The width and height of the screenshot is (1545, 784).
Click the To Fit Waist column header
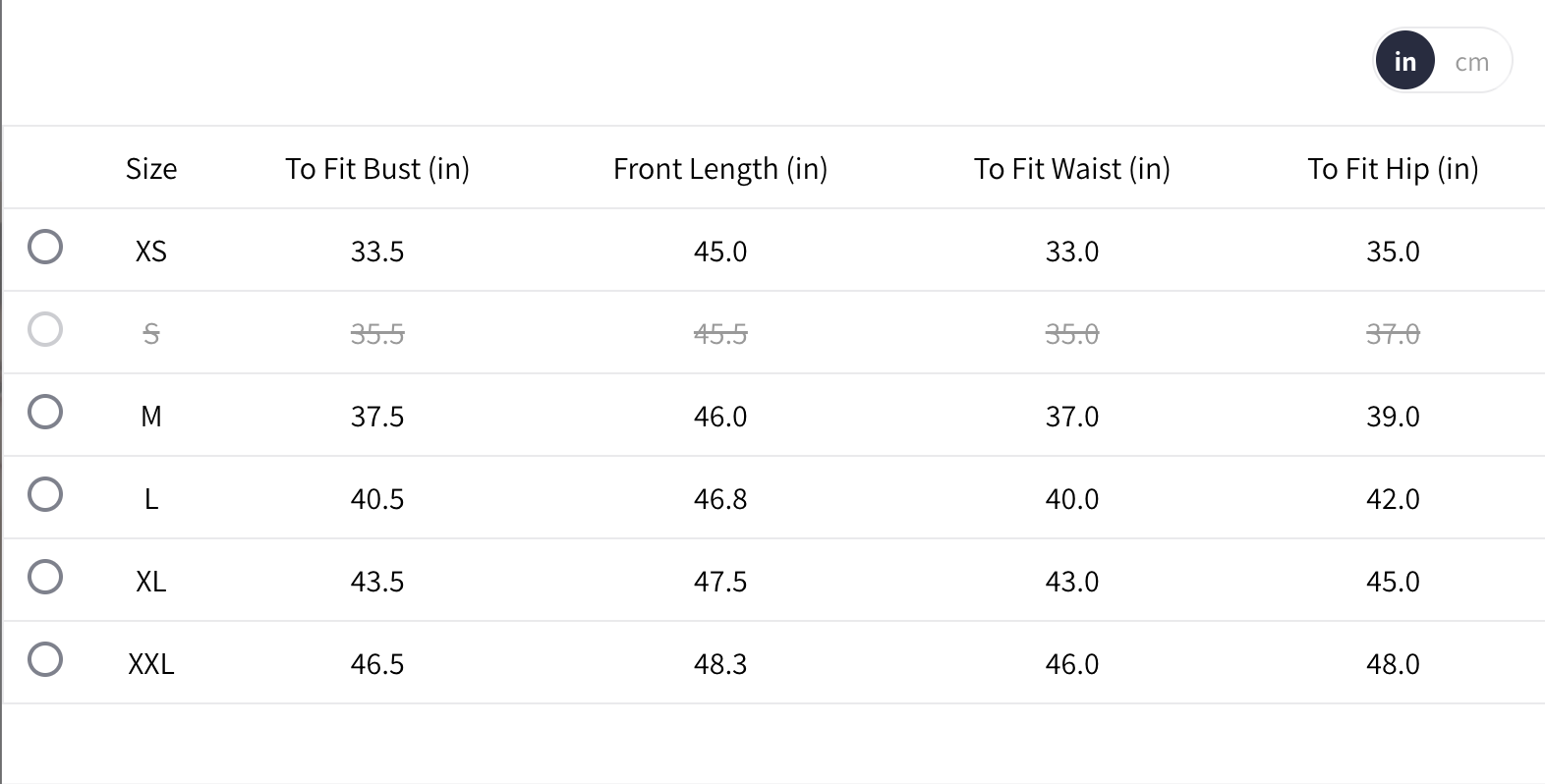point(1072,169)
